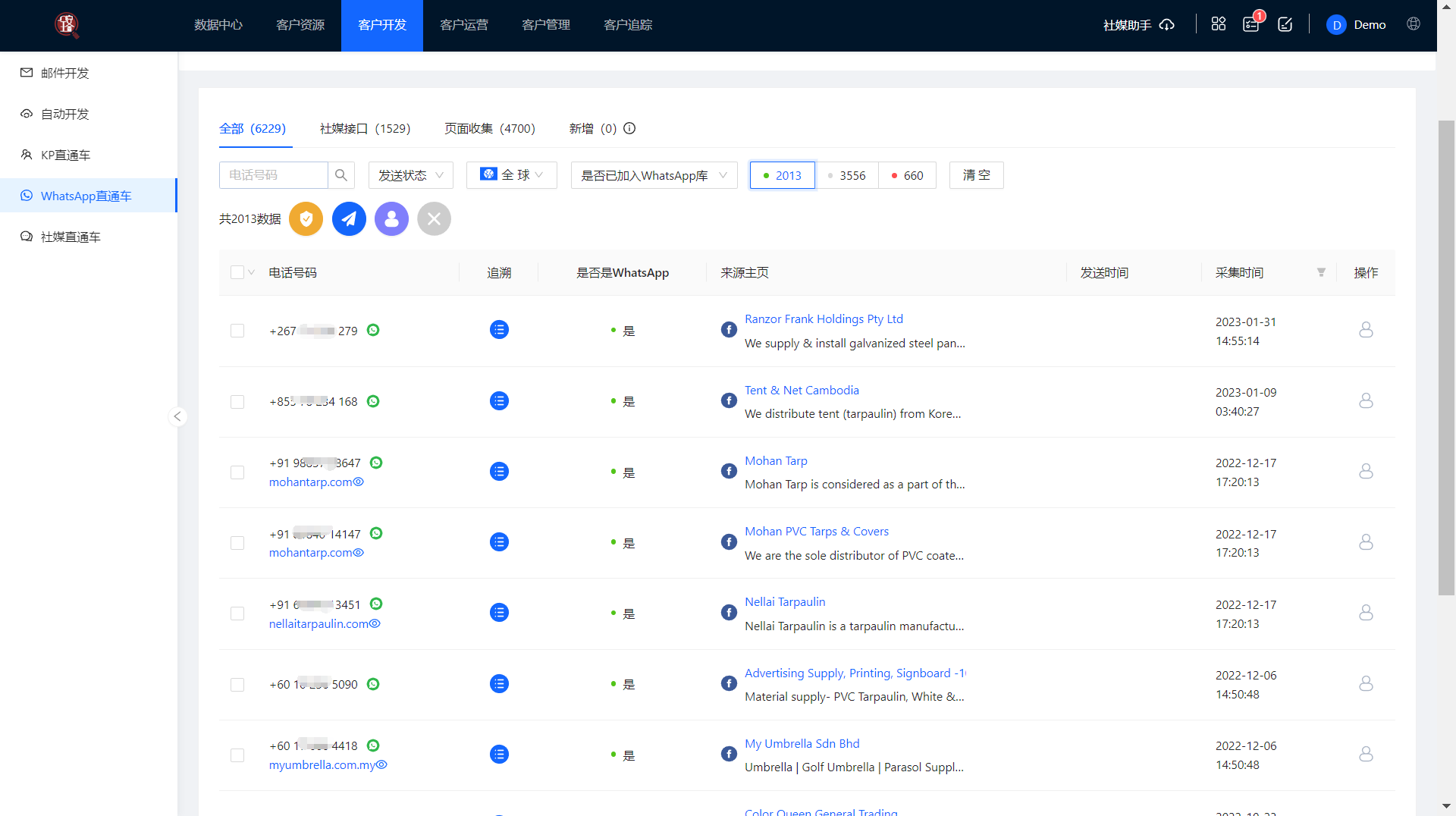Click user action icon in Ranzor Frank row
The height and width of the screenshot is (816, 1456).
[1366, 330]
